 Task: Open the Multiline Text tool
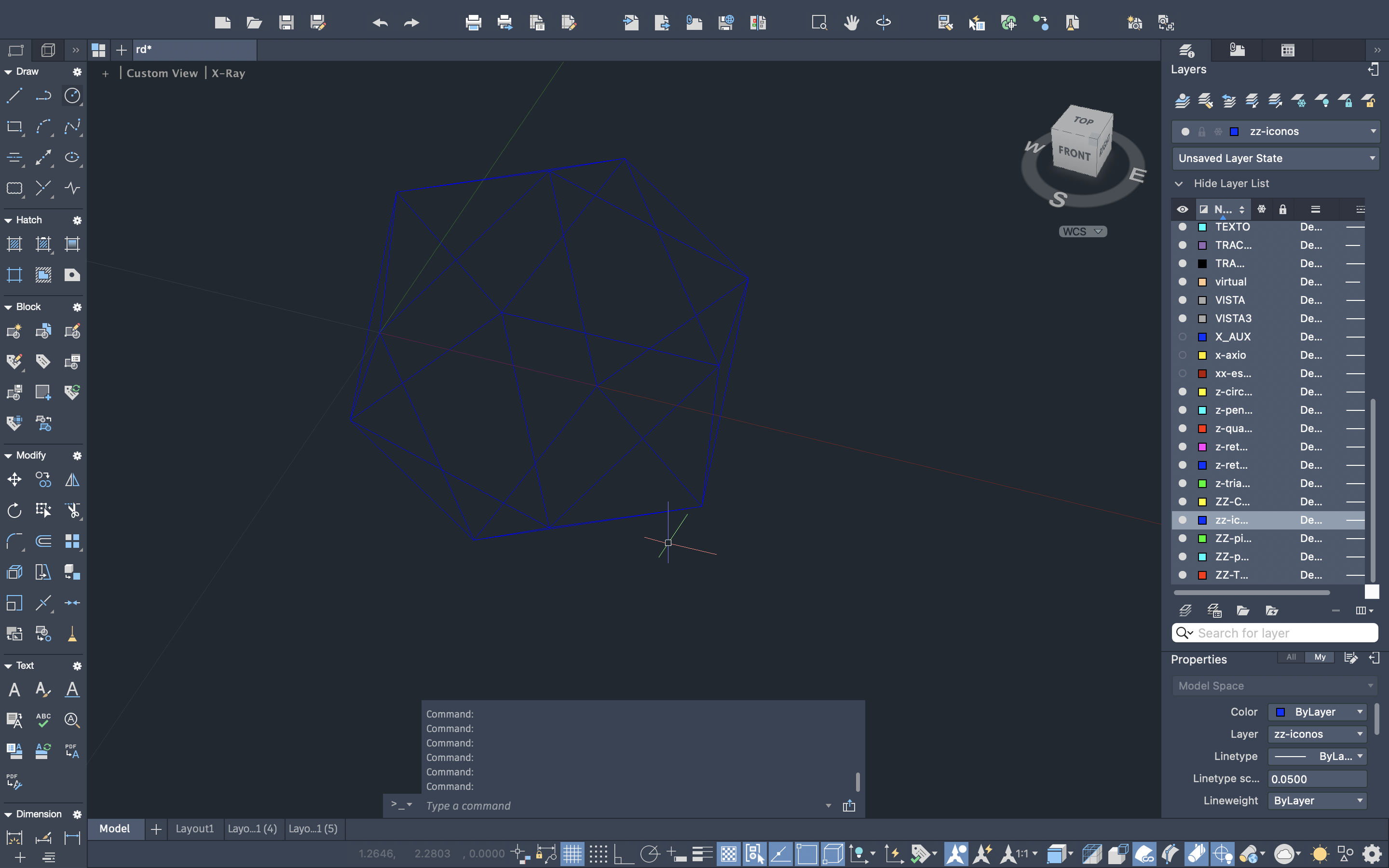point(14,690)
